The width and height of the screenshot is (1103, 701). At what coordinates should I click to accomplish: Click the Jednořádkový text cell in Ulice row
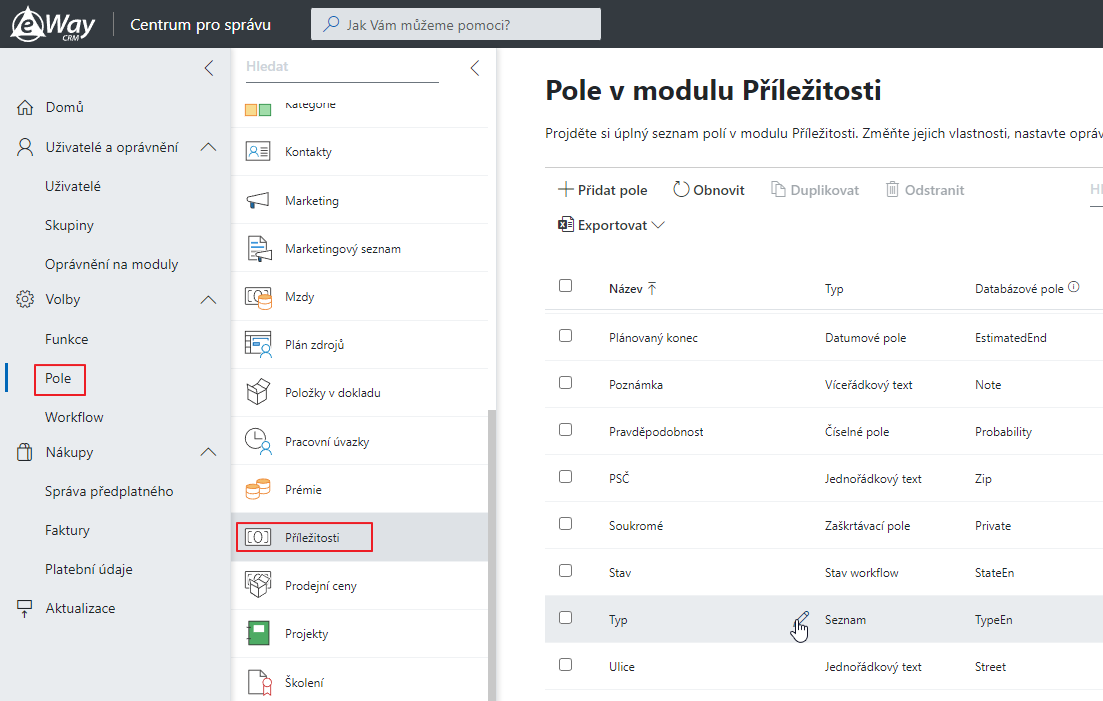click(873, 667)
